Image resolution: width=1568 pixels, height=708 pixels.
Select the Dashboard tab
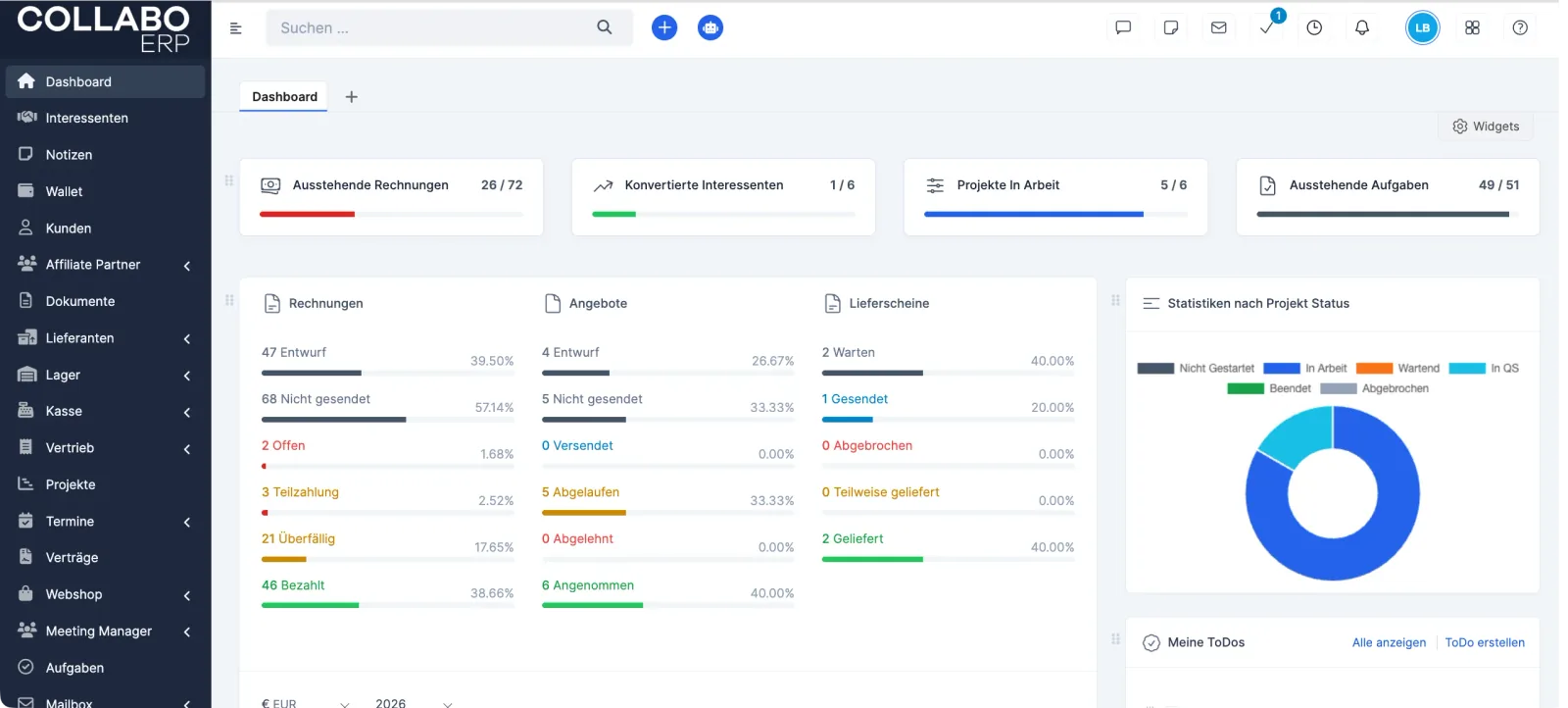pos(284,97)
